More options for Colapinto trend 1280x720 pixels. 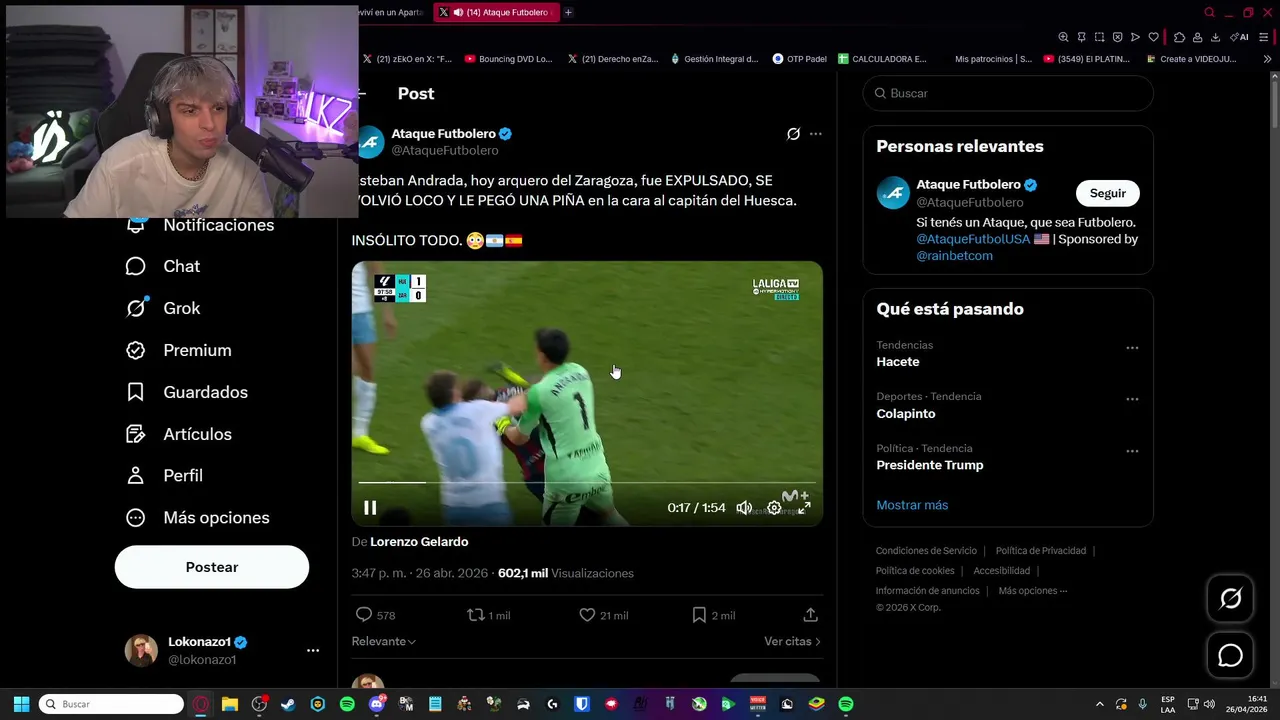[x=1132, y=399]
